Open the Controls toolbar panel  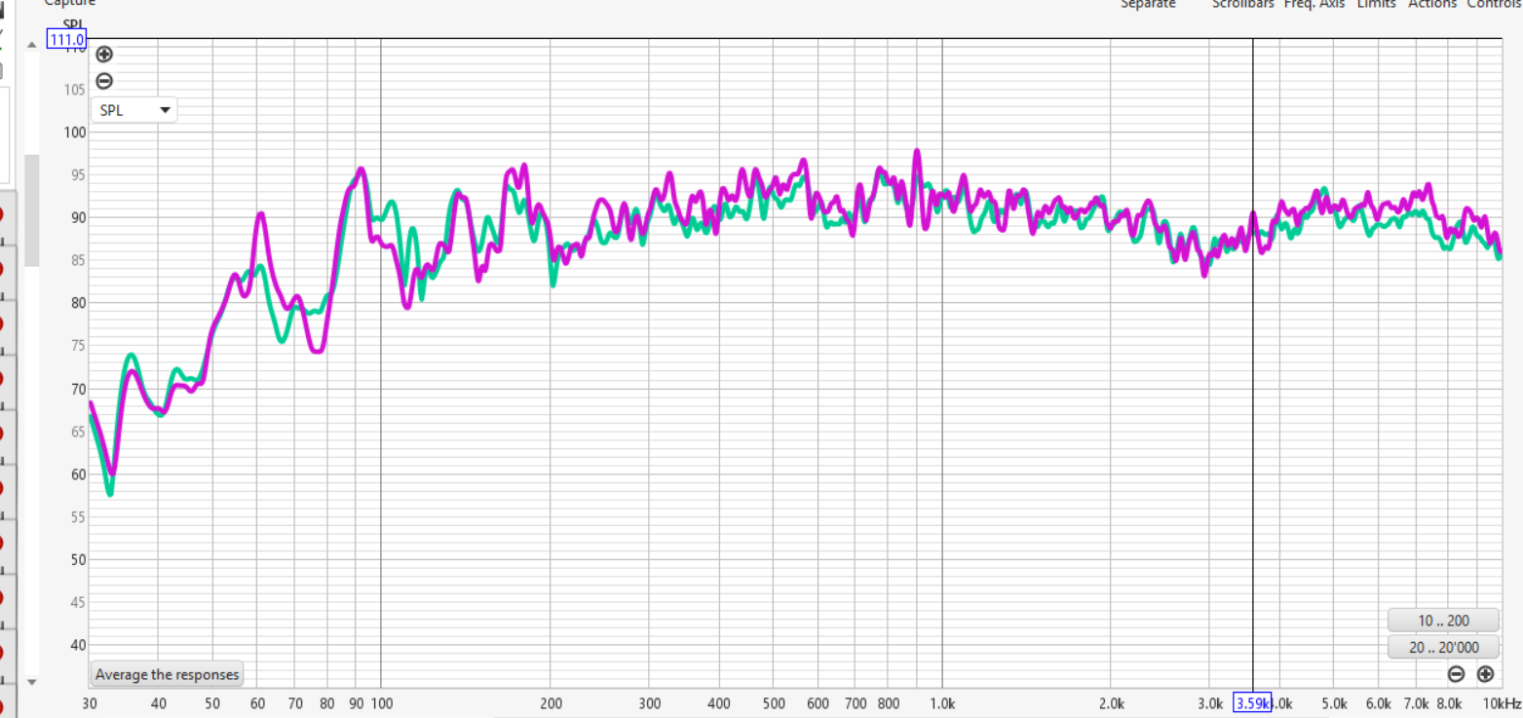pyautogui.click(x=1494, y=5)
